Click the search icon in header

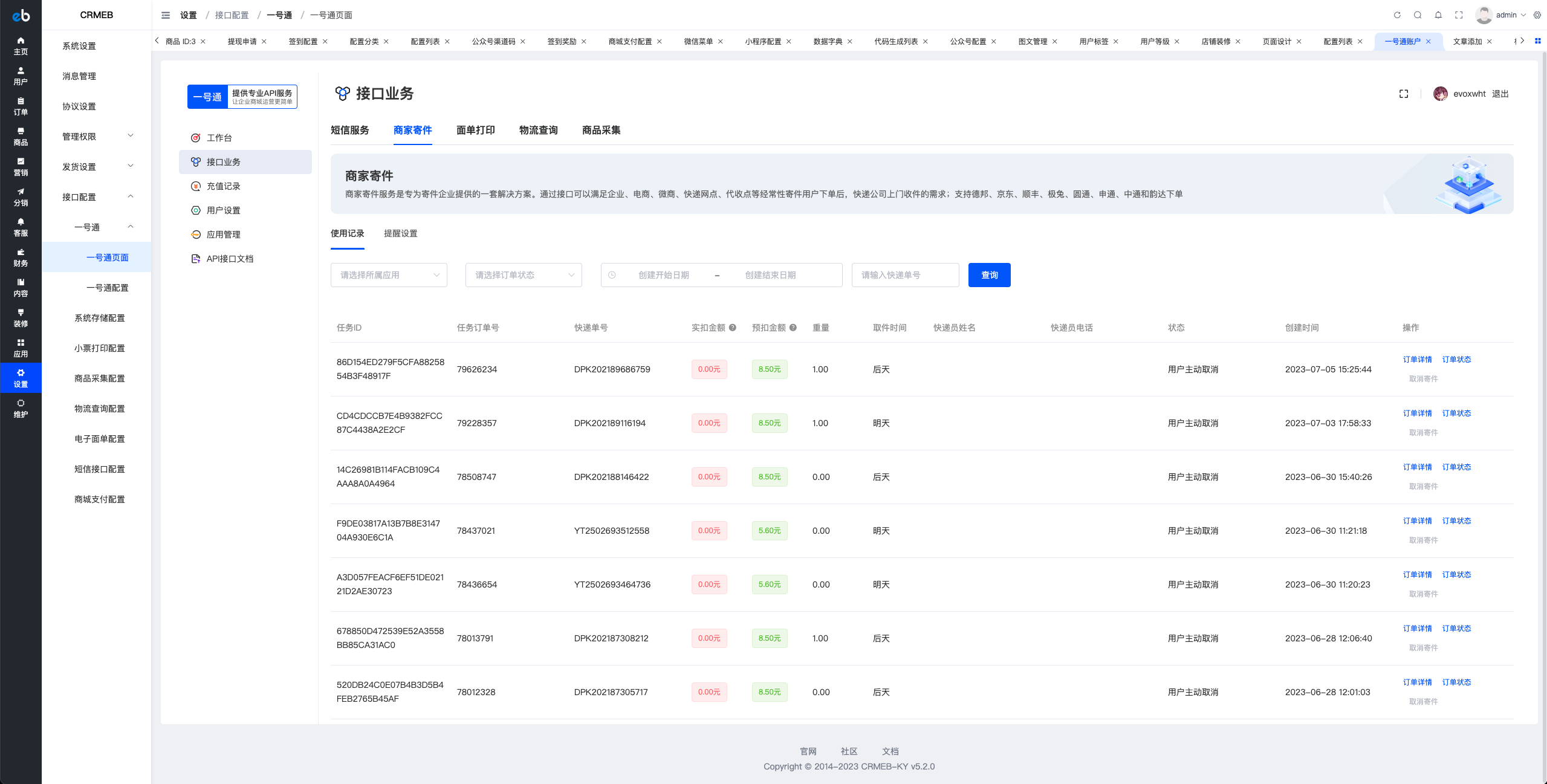coord(1418,15)
